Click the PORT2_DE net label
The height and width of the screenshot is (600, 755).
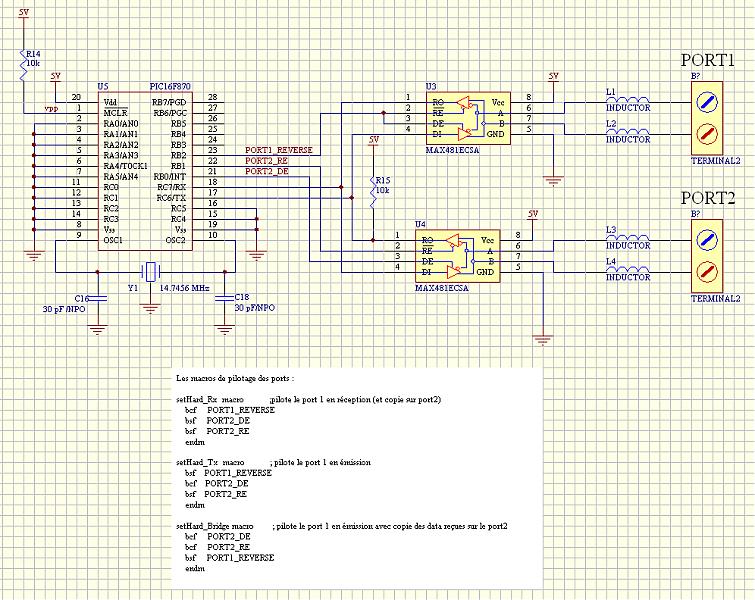267,171
